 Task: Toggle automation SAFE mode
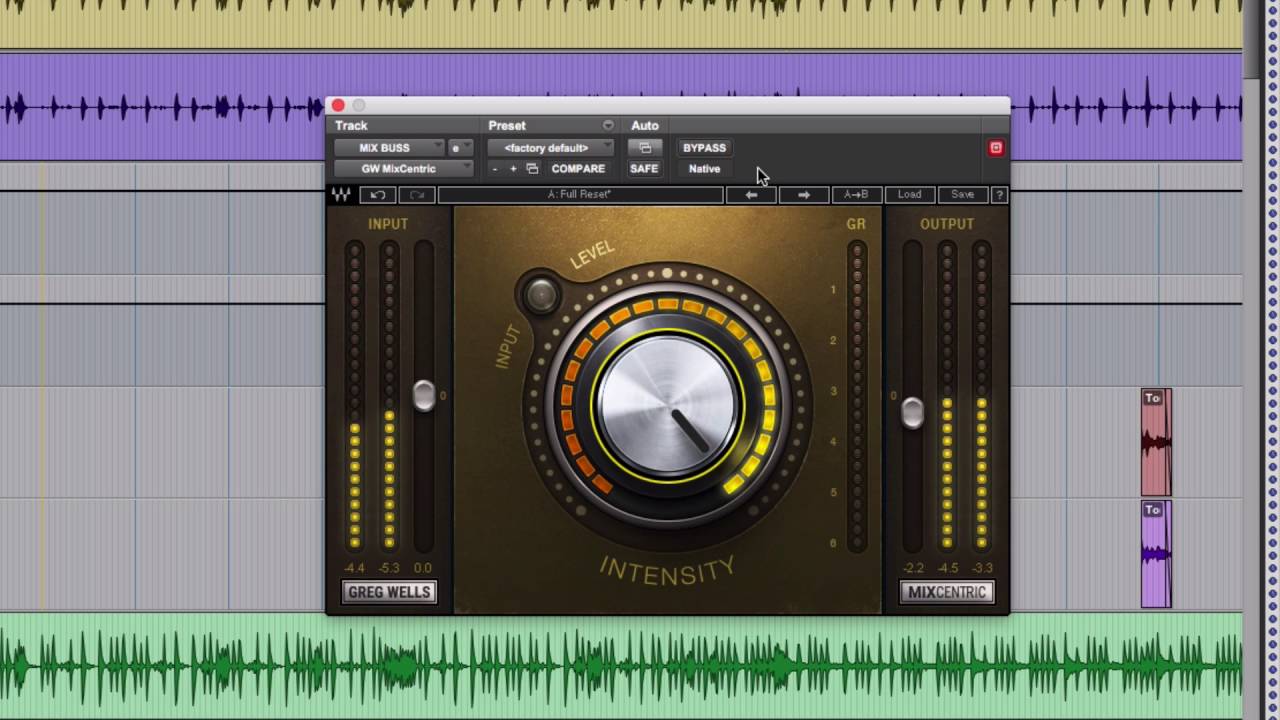644,169
